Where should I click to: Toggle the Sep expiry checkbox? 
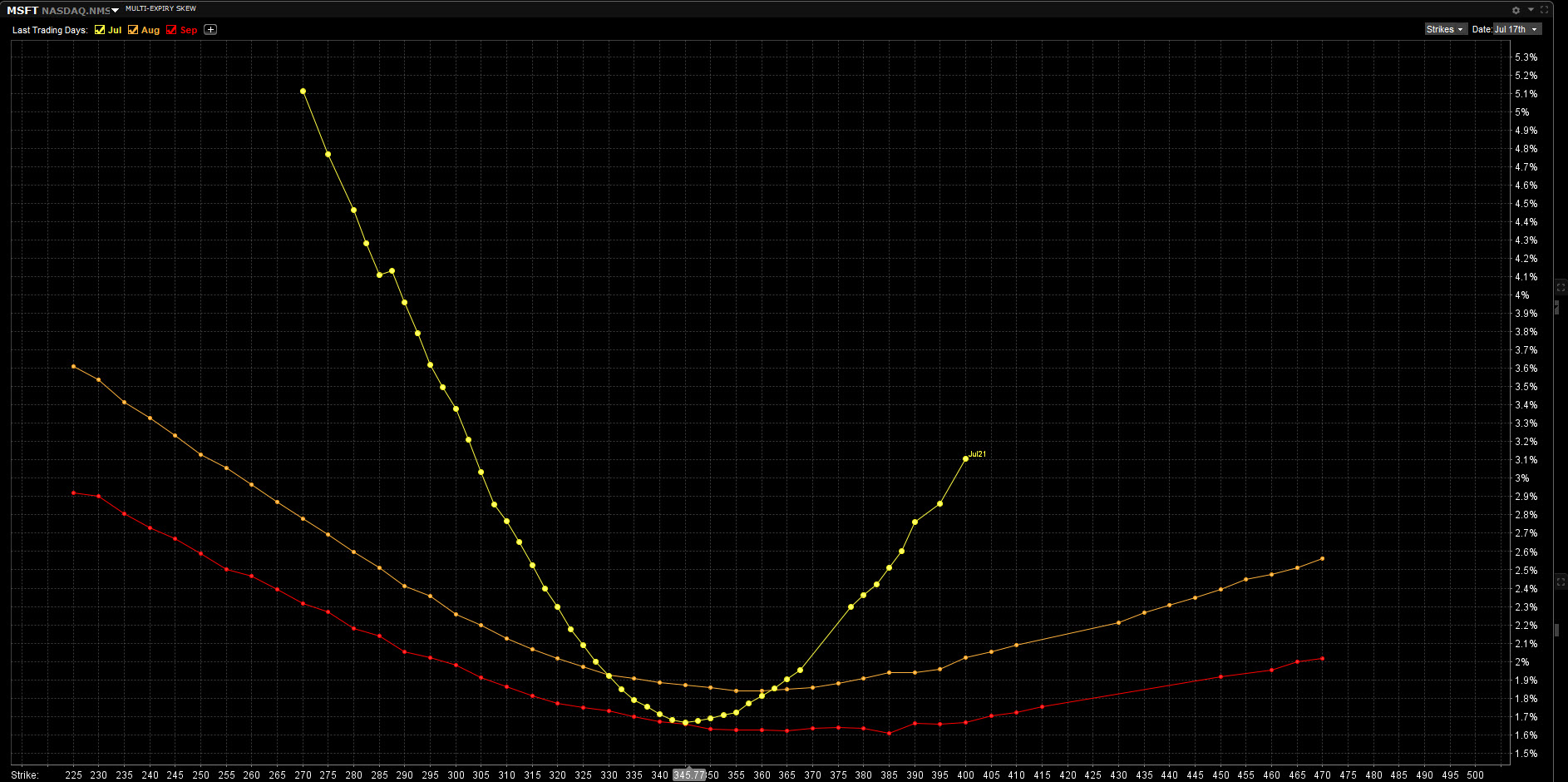pyautogui.click(x=171, y=30)
